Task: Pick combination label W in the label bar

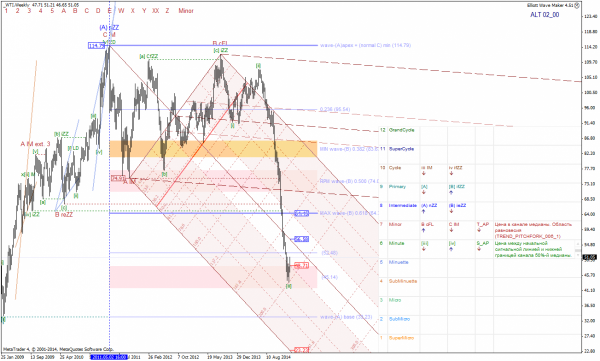Action: pyautogui.click(x=121, y=11)
